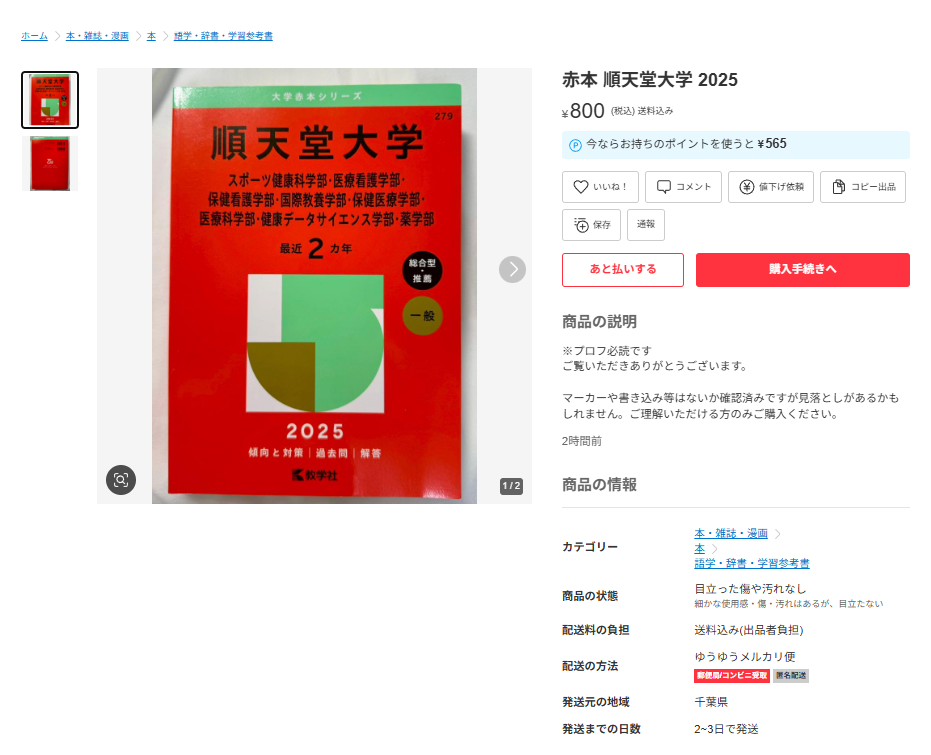
Task: Click the main book cover image
Action: [x=314, y=286]
